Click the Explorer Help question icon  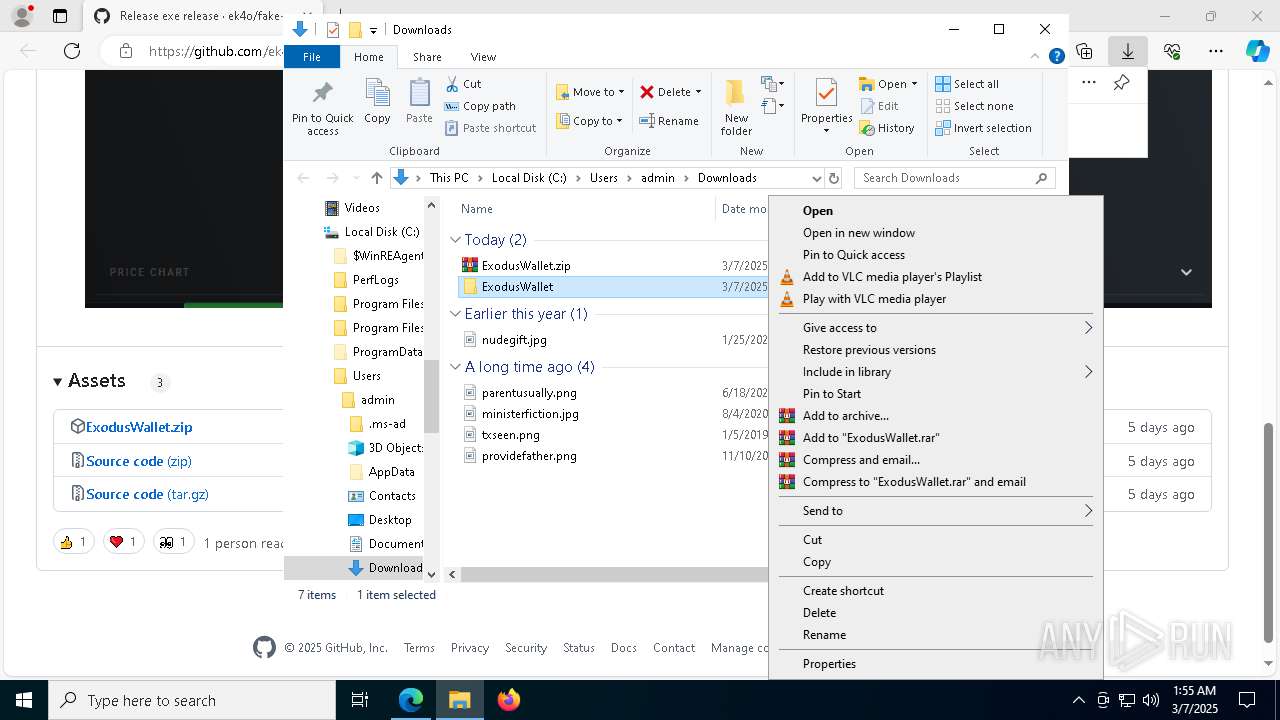1056,57
